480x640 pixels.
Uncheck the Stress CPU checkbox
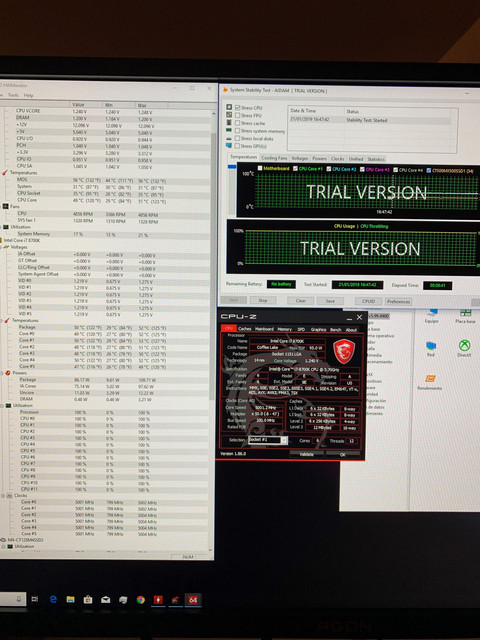pos(238,107)
